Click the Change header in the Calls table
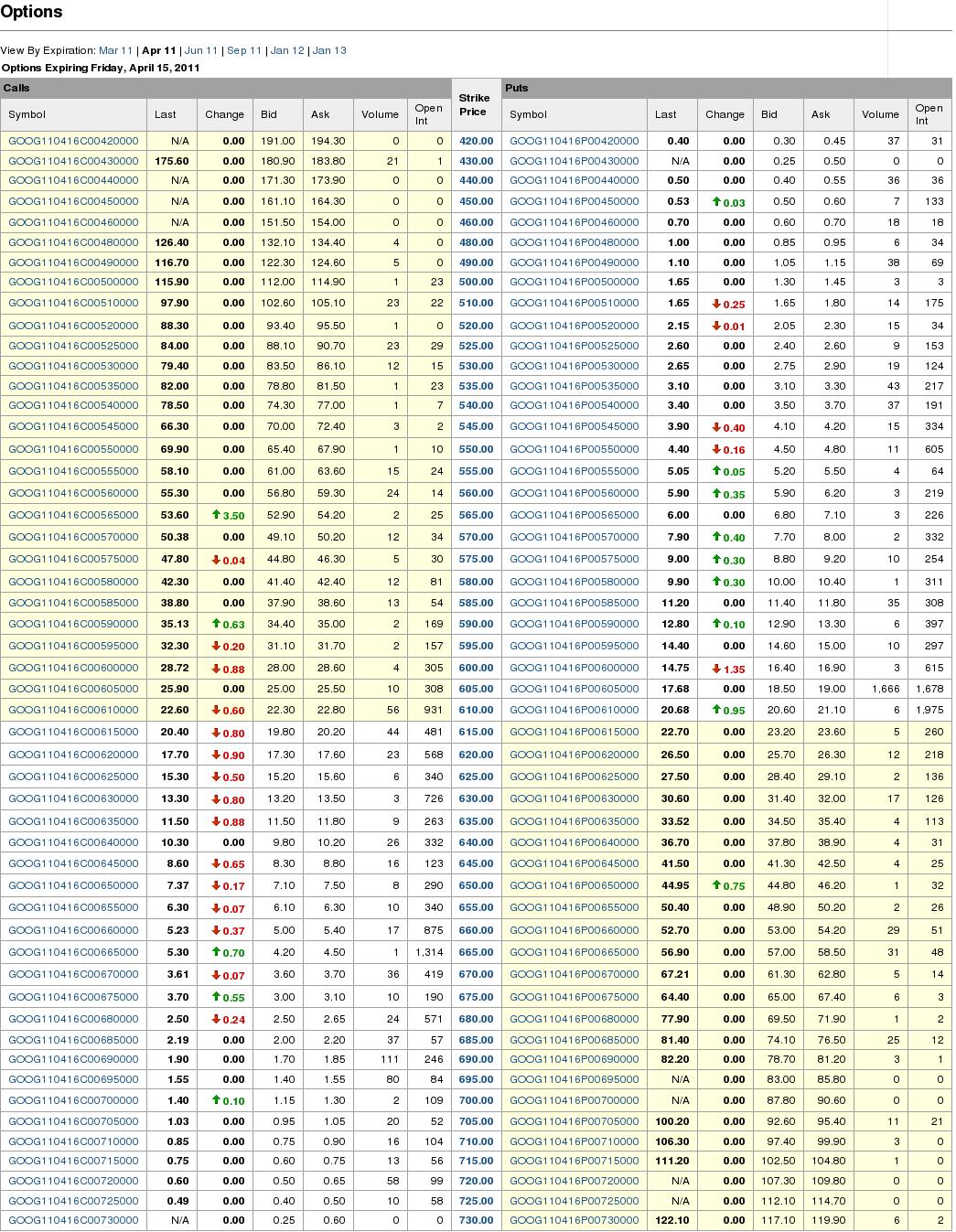 click(x=224, y=114)
